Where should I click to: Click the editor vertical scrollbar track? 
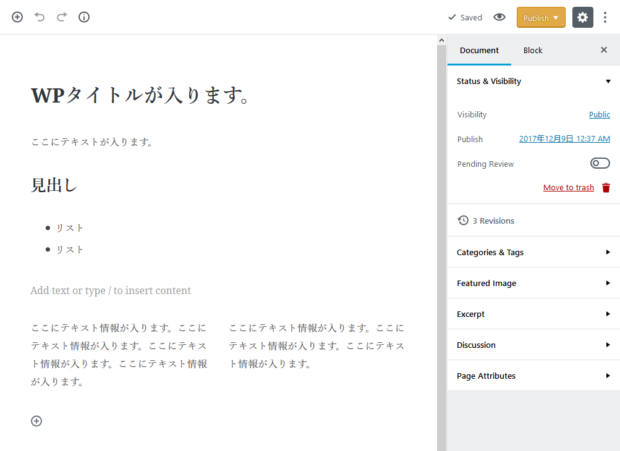point(441,248)
